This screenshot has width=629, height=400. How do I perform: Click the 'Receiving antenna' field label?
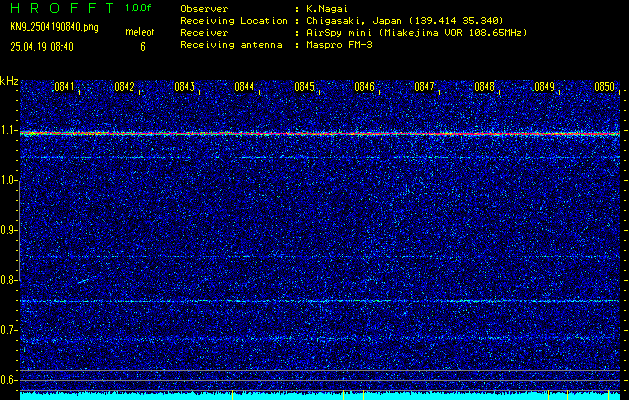231,45
